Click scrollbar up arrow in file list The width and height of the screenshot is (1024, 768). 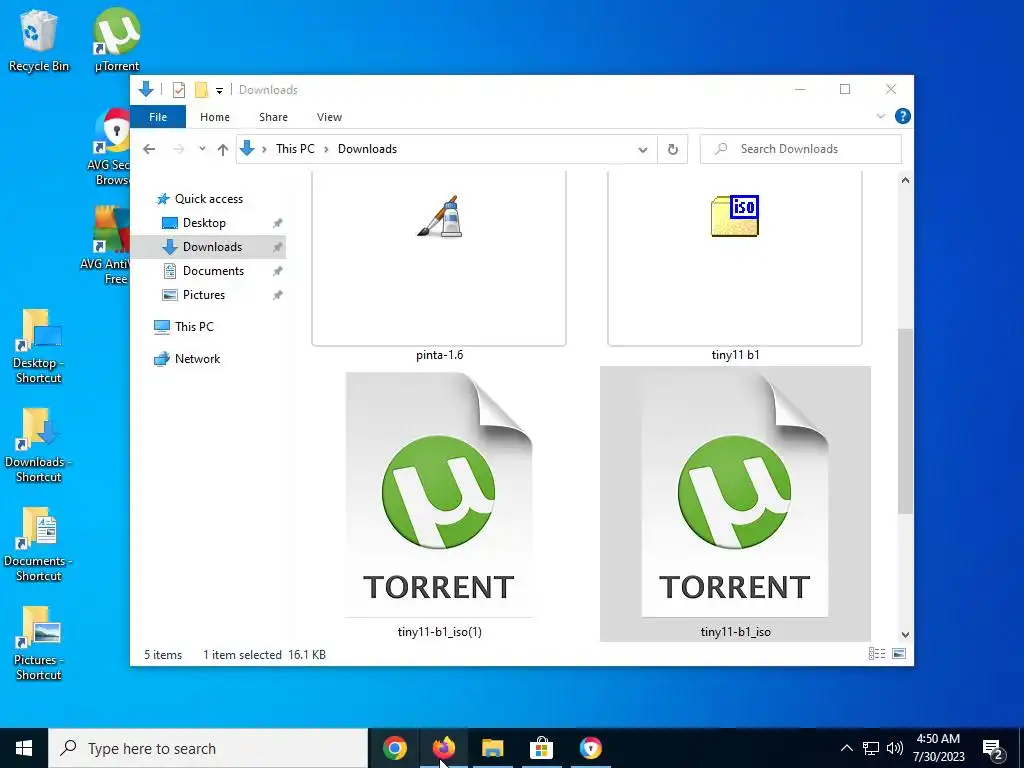(x=905, y=180)
